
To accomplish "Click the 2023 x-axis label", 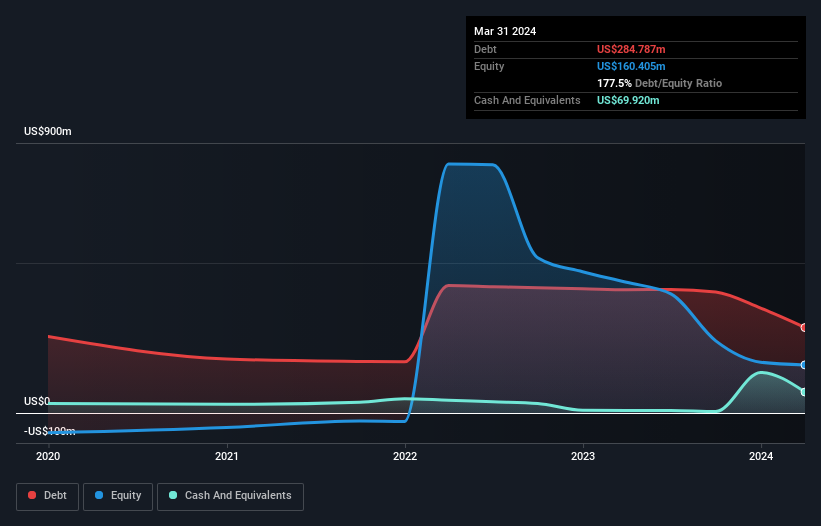I will click(x=583, y=456).
